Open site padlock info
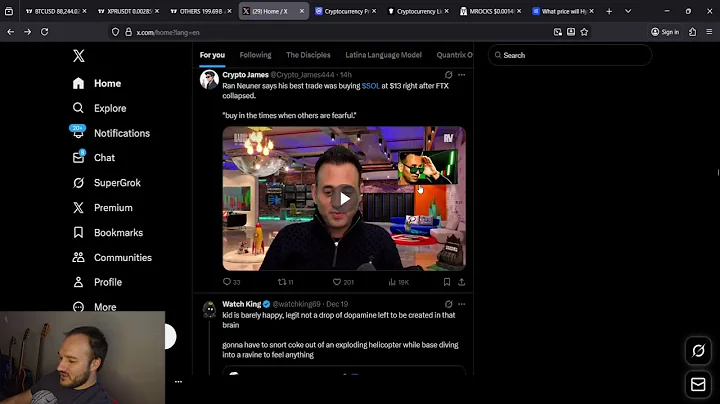This screenshot has height=404, width=720. (129, 32)
